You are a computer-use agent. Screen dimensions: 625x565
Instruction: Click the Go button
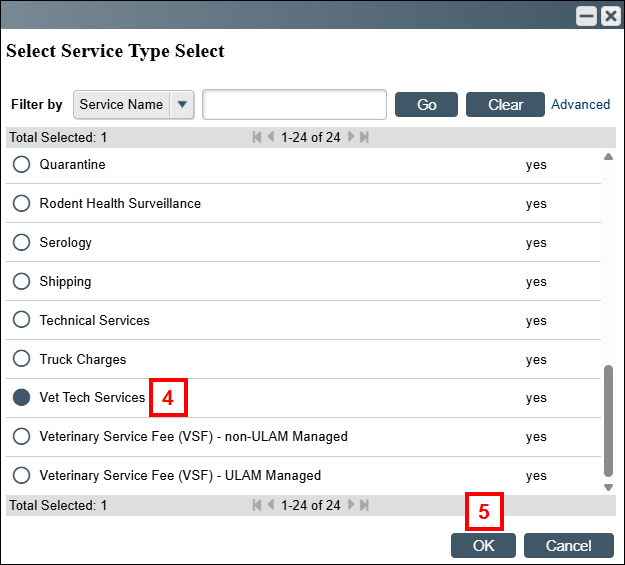(x=426, y=104)
